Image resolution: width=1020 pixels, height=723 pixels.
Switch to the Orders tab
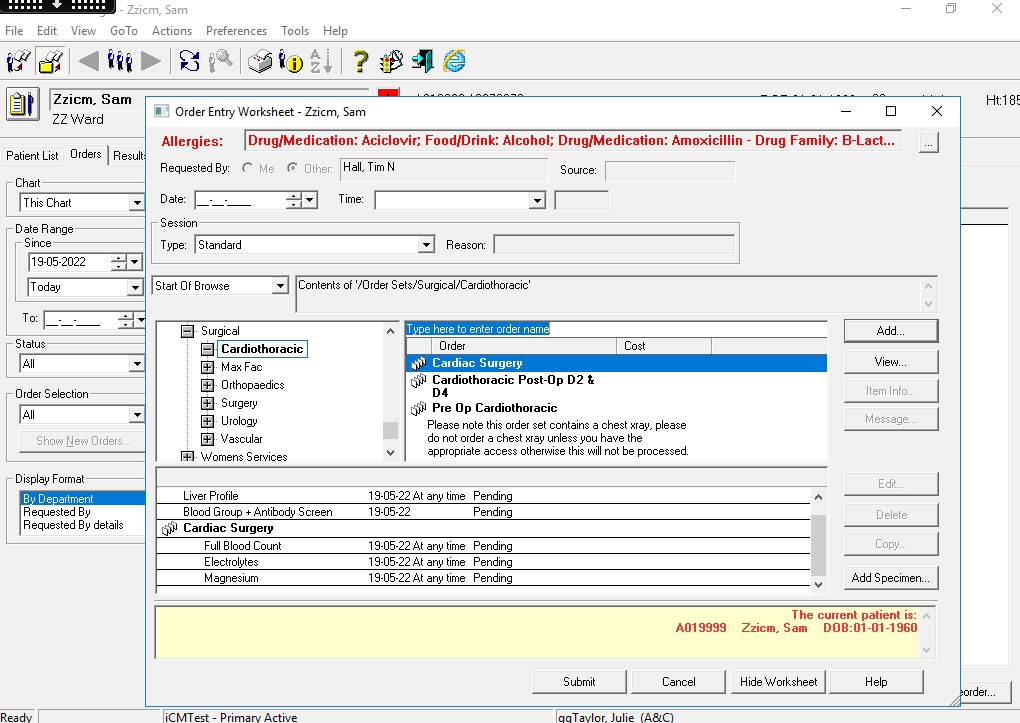click(86, 154)
